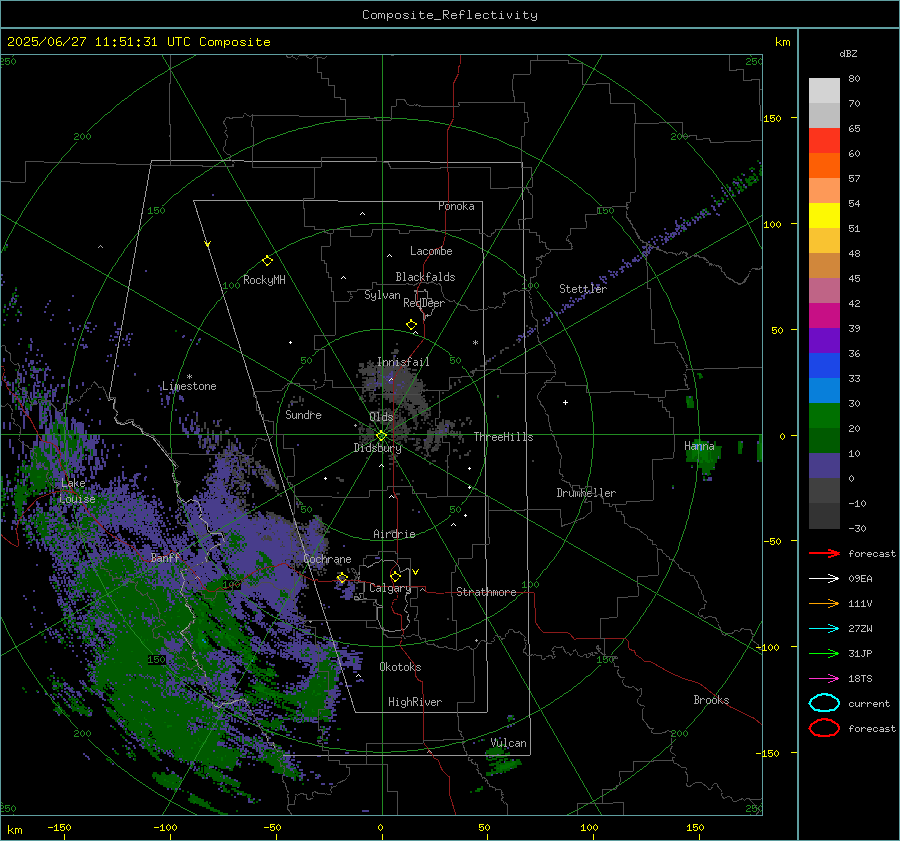Click the cyan current ellipse legend icon
The width and height of the screenshot is (900, 841).
824,703
